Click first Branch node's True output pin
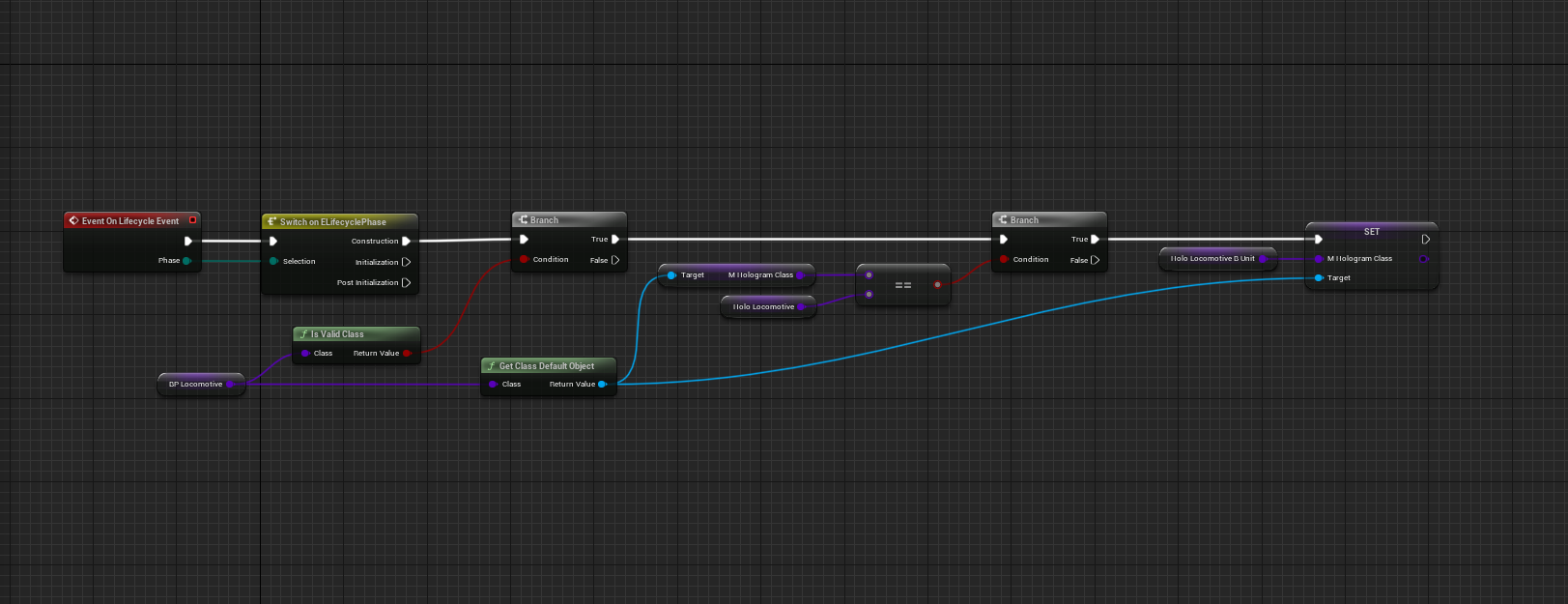Viewport: 1568px width, 604px height. [x=615, y=240]
